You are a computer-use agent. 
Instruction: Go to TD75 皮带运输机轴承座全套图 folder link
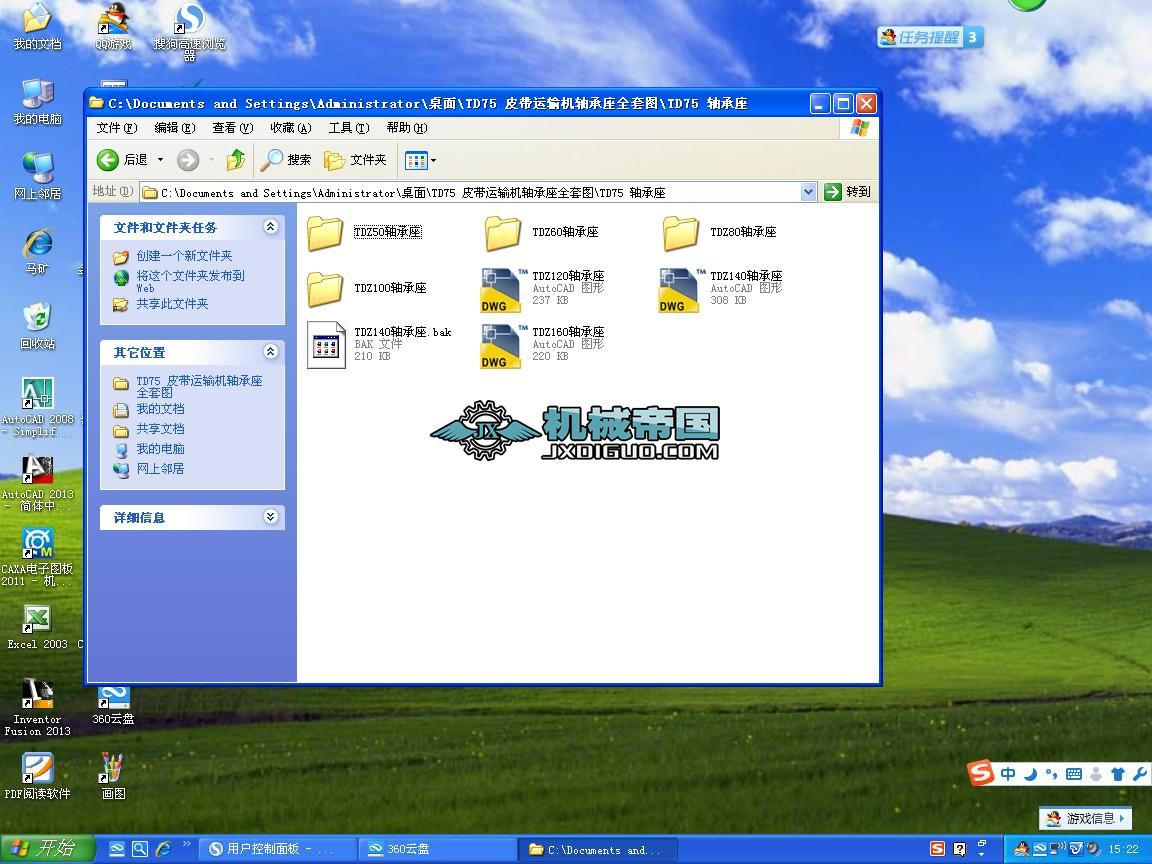point(198,386)
